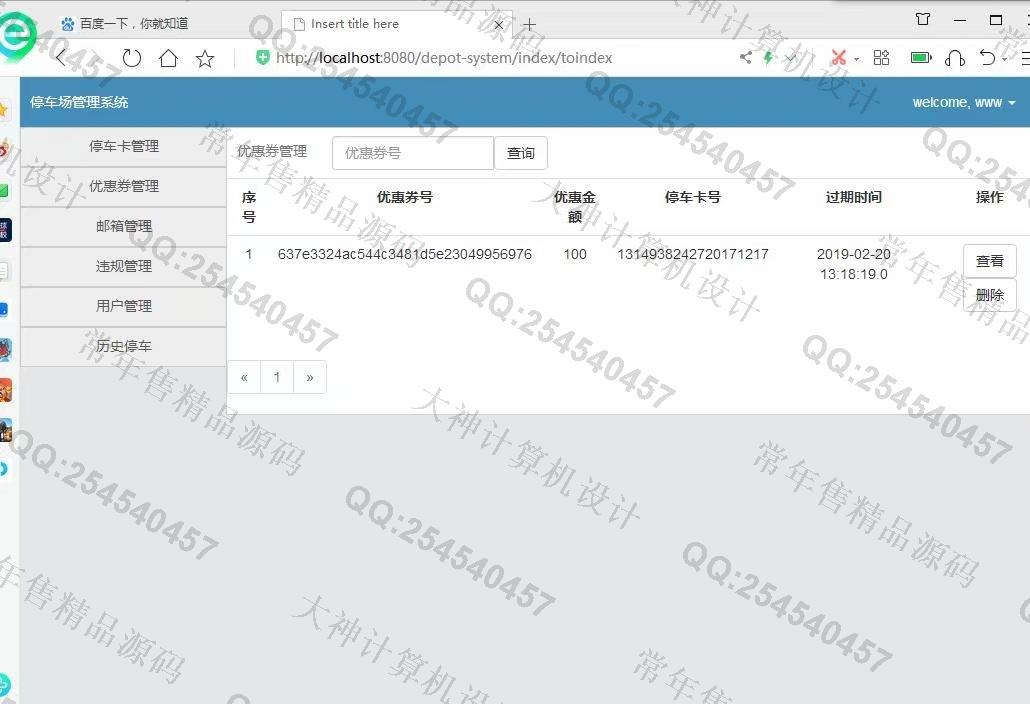Click the browser back arrow
This screenshot has height=704, width=1030.
(61, 58)
